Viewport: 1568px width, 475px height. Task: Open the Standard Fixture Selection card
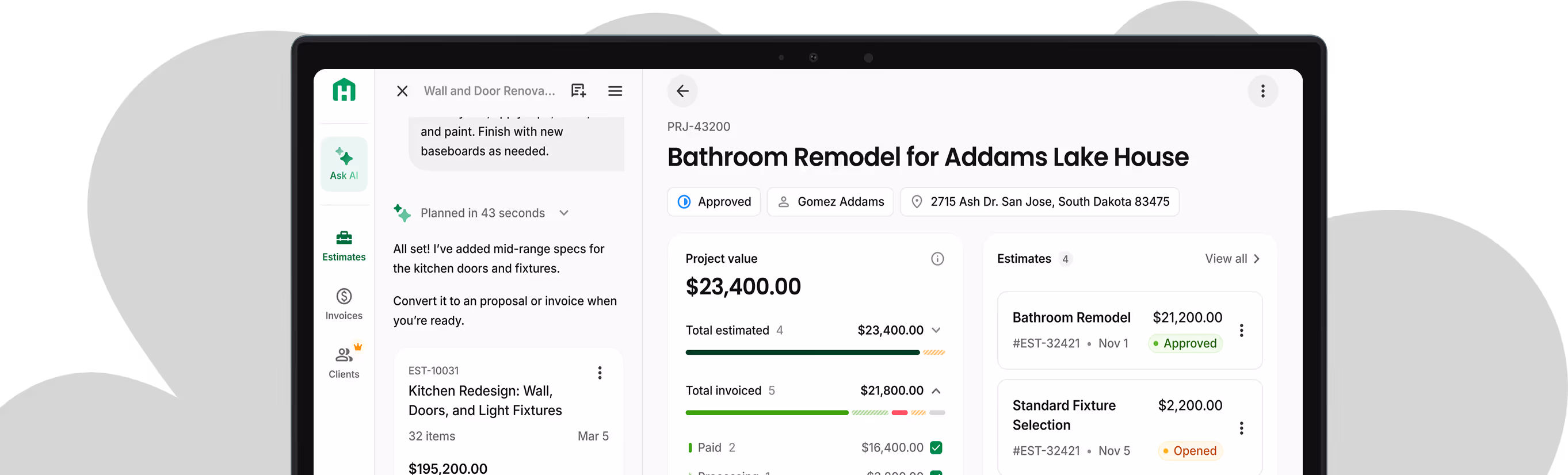coord(1129,427)
